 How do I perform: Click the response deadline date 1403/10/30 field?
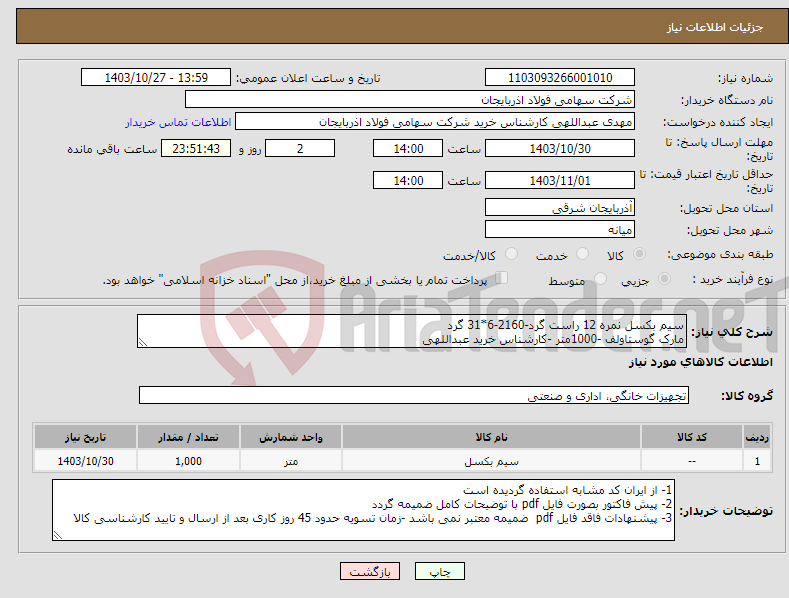click(560, 148)
